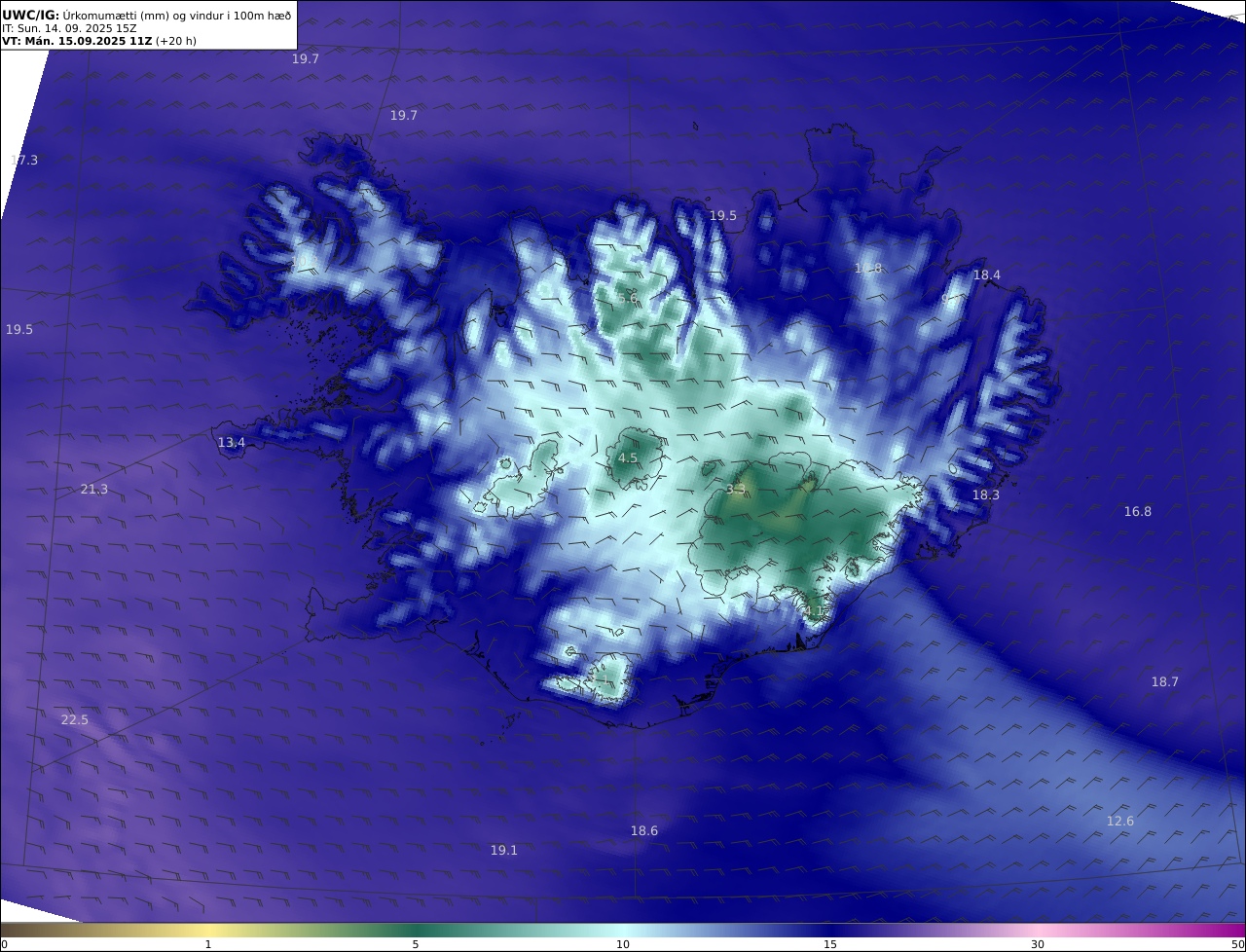The image size is (1246, 952).
Task: Click the valid time line "VT: Mán. 15.09.2025 11Z"
Action: coord(77,42)
